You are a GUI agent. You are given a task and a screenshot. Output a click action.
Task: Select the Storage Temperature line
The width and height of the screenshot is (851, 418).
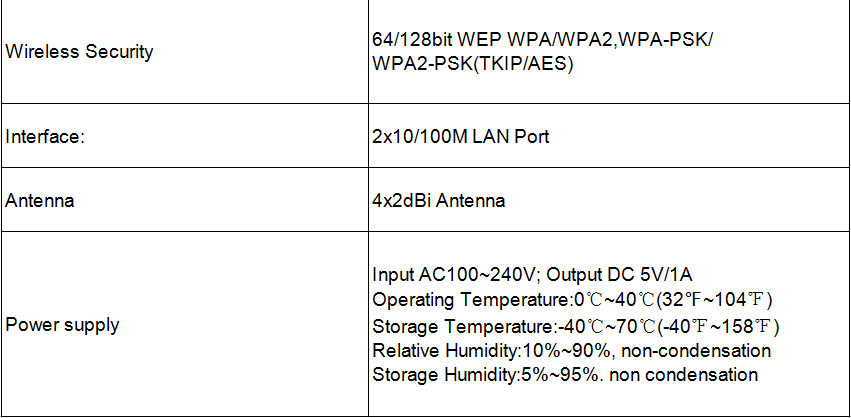pyautogui.click(x=575, y=327)
